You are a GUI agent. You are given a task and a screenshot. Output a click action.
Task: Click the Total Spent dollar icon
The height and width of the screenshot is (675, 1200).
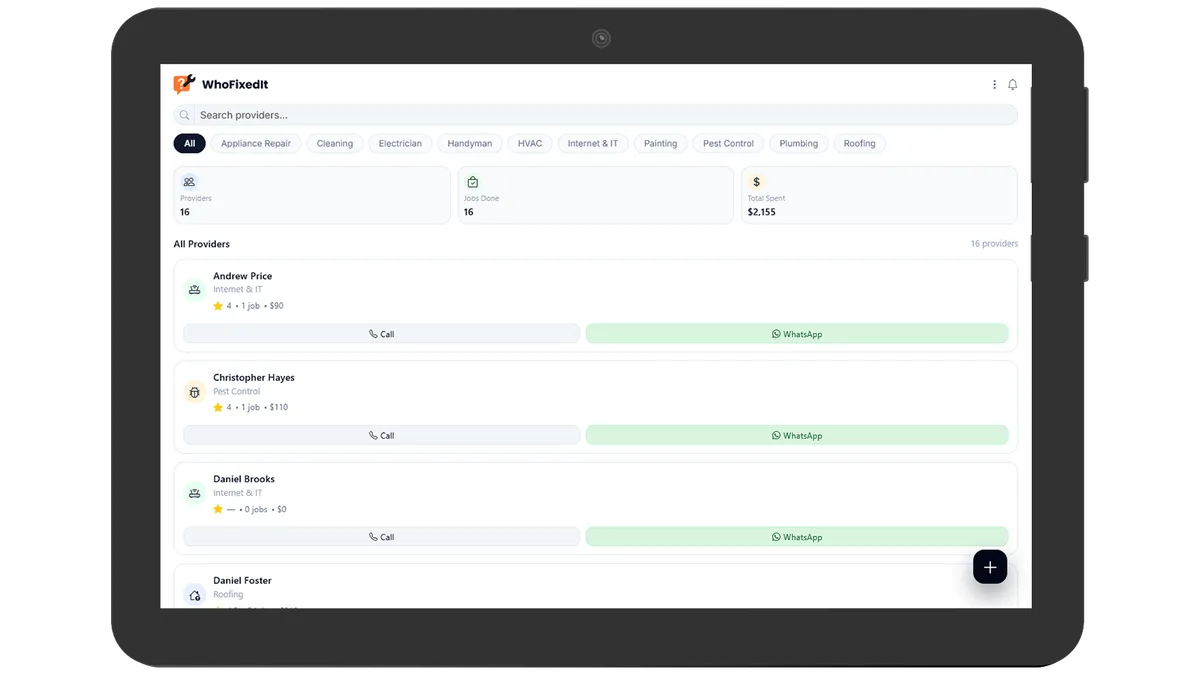coord(757,182)
